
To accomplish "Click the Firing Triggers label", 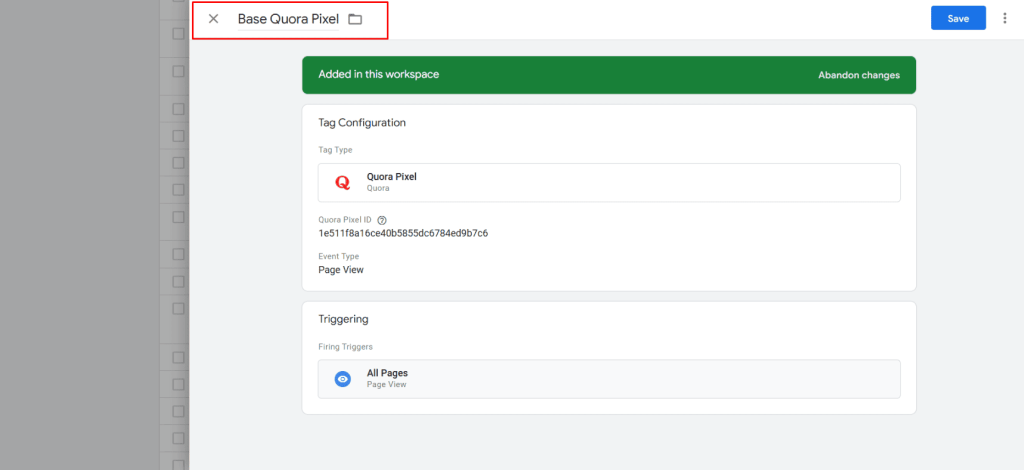I will 345,346.
